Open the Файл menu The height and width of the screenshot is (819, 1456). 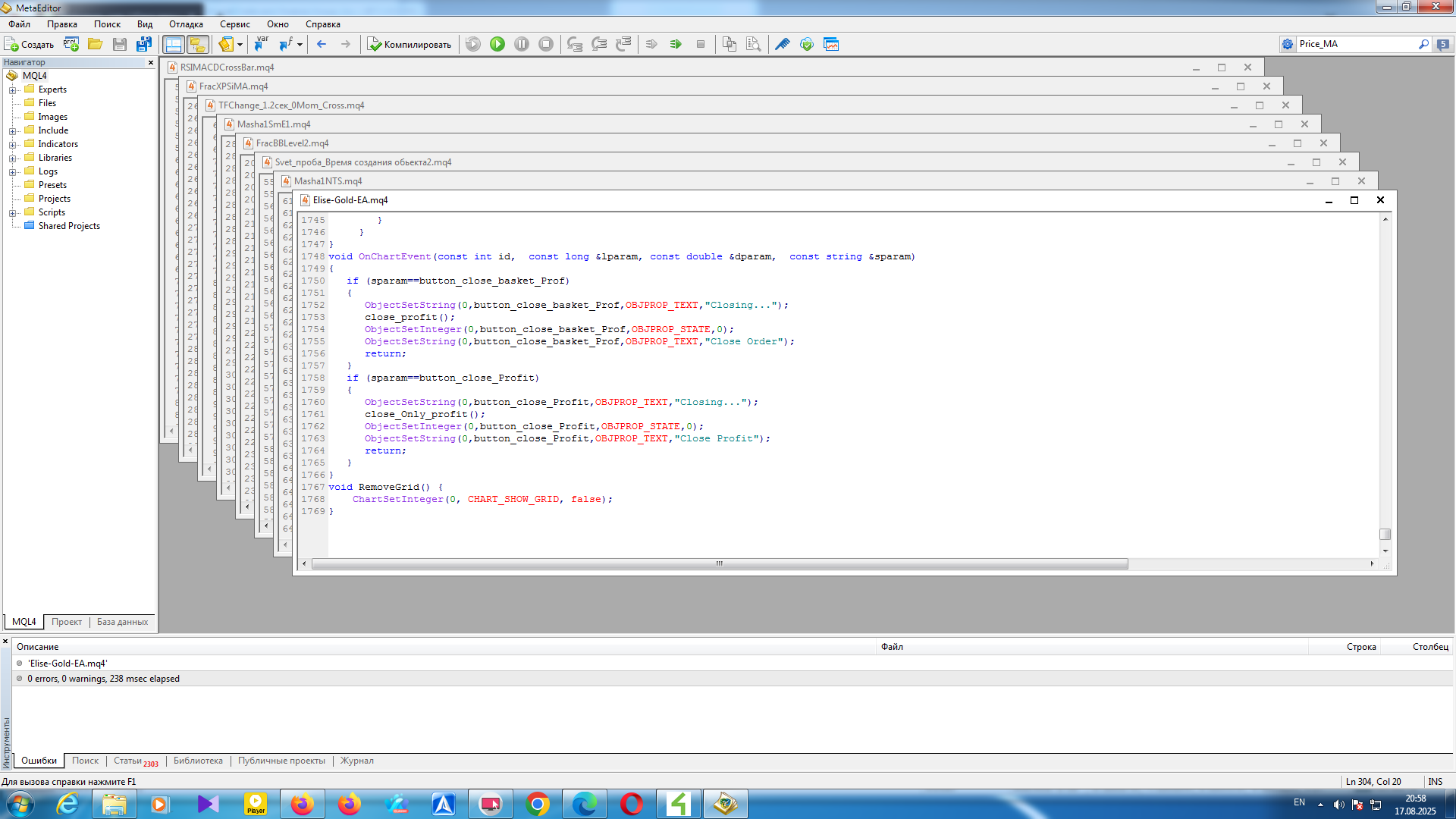tap(20, 24)
